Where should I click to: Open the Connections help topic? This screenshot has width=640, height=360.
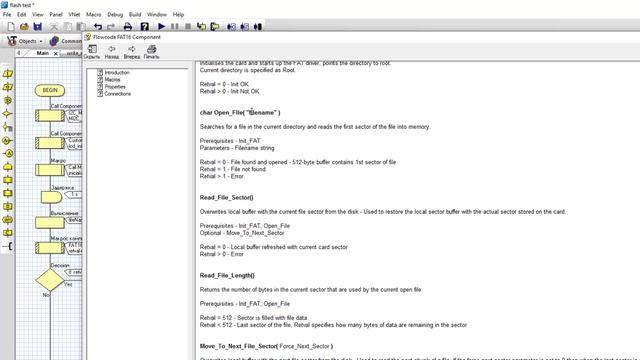click(x=118, y=93)
